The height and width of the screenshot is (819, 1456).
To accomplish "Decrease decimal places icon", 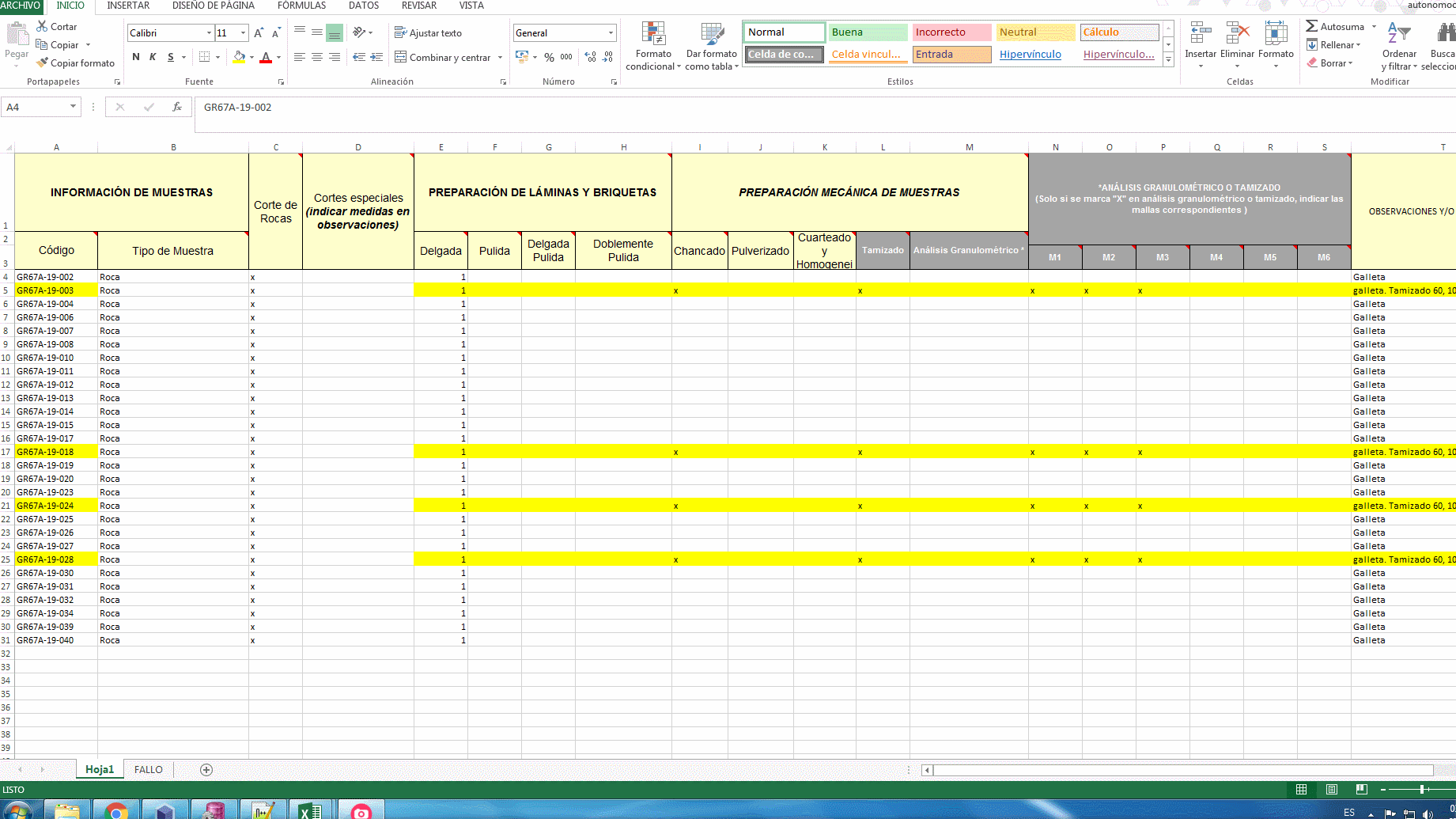I will tap(607, 57).
